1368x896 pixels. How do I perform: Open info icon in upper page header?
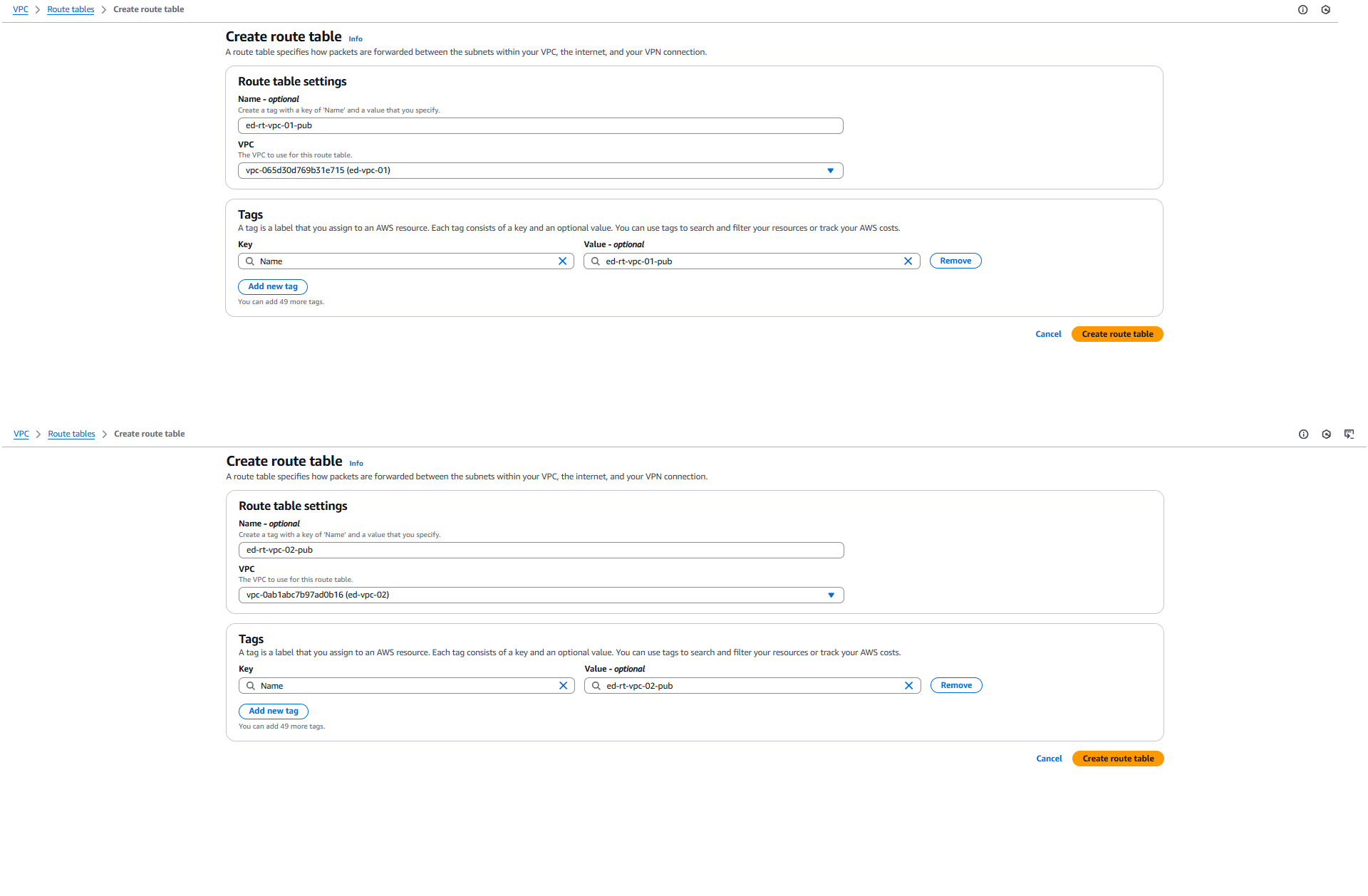click(1302, 10)
